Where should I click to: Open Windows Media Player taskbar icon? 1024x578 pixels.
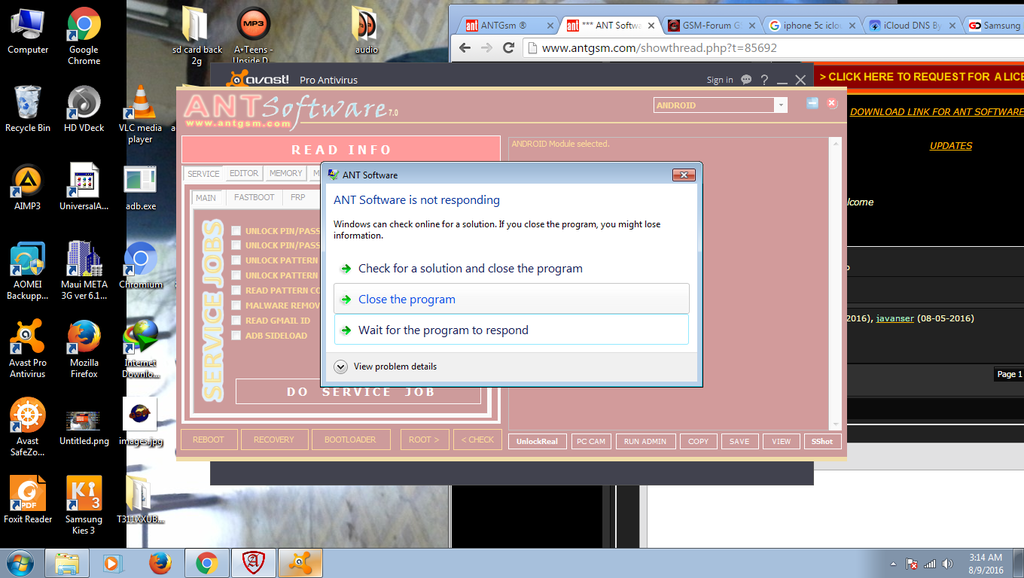point(112,563)
